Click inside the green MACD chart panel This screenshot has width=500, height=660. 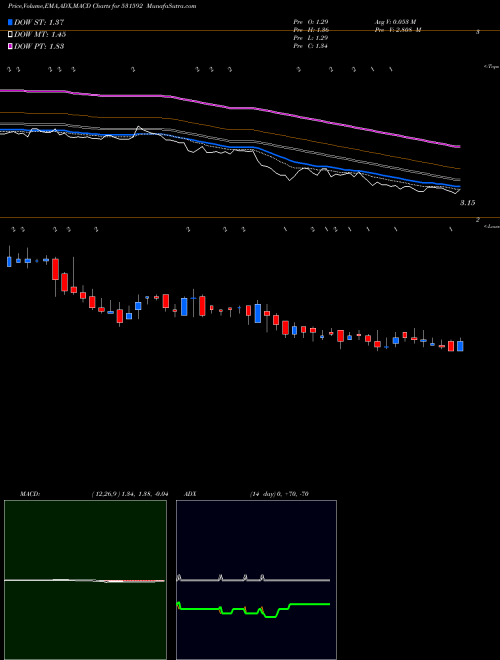click(x=85, y=580)
